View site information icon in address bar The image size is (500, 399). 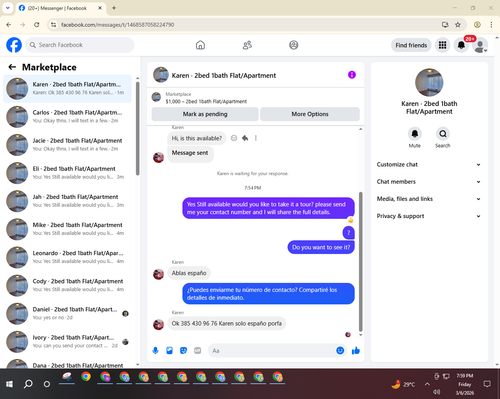[x=53, y=25]
